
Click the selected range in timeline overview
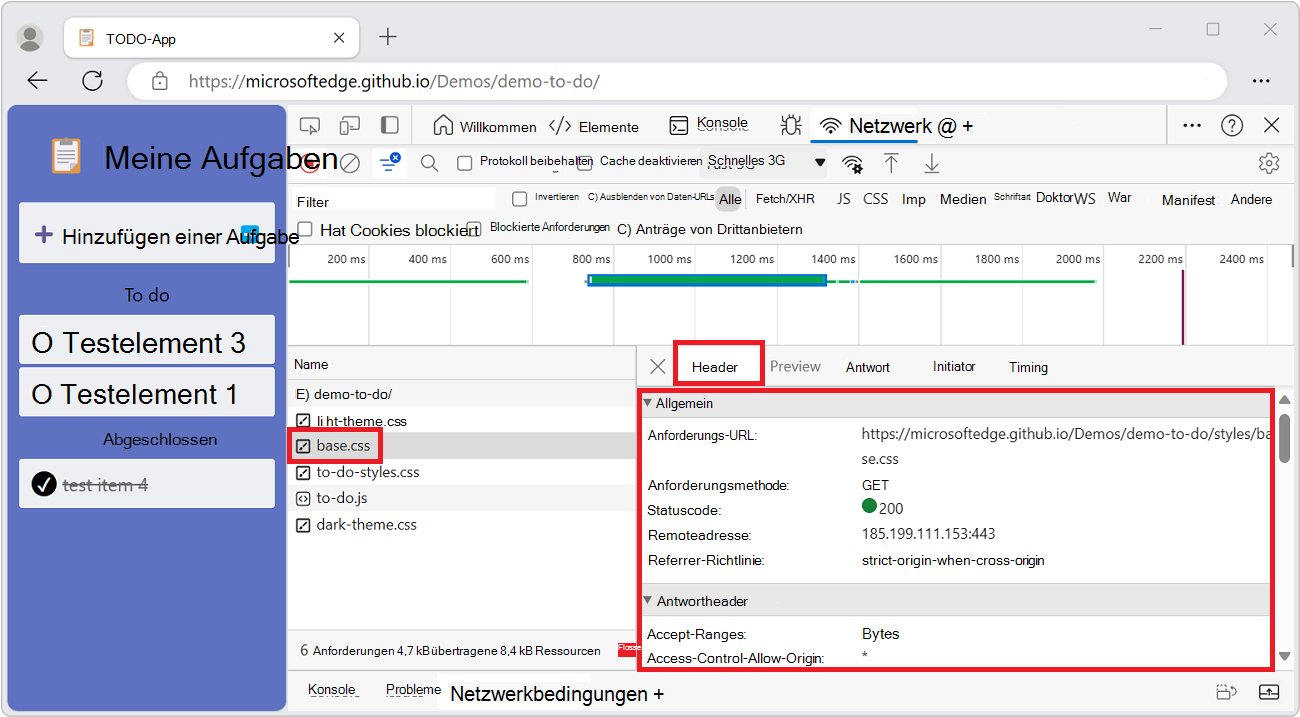[707, 281]
